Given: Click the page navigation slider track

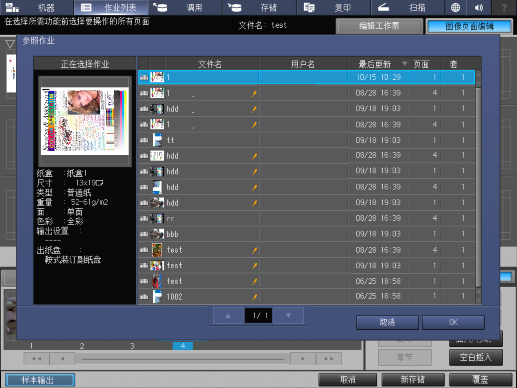Looking at the screenshot, I should pos(183,359).
